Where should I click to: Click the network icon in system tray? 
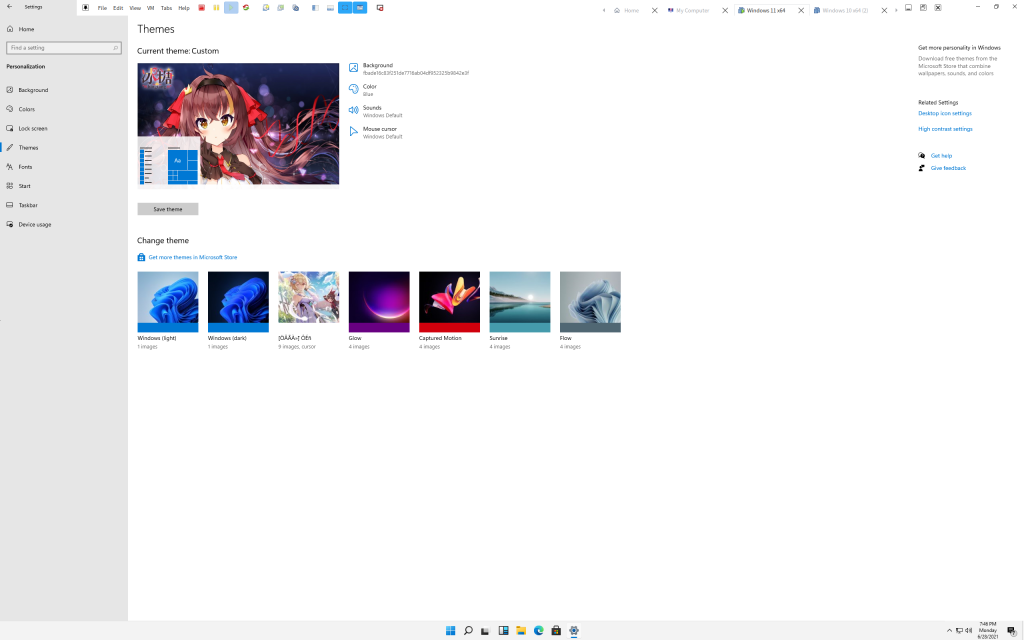click(959, 631)
